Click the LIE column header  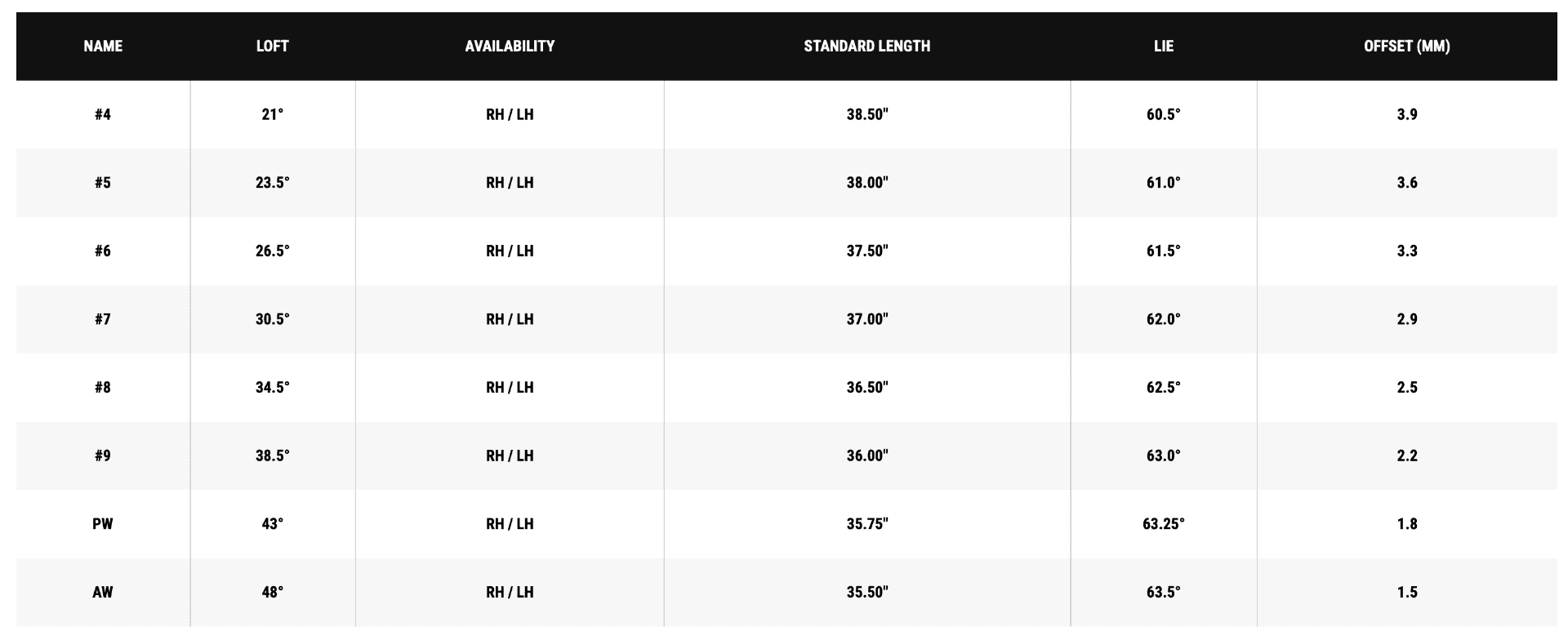click(x=1163, y=47)
